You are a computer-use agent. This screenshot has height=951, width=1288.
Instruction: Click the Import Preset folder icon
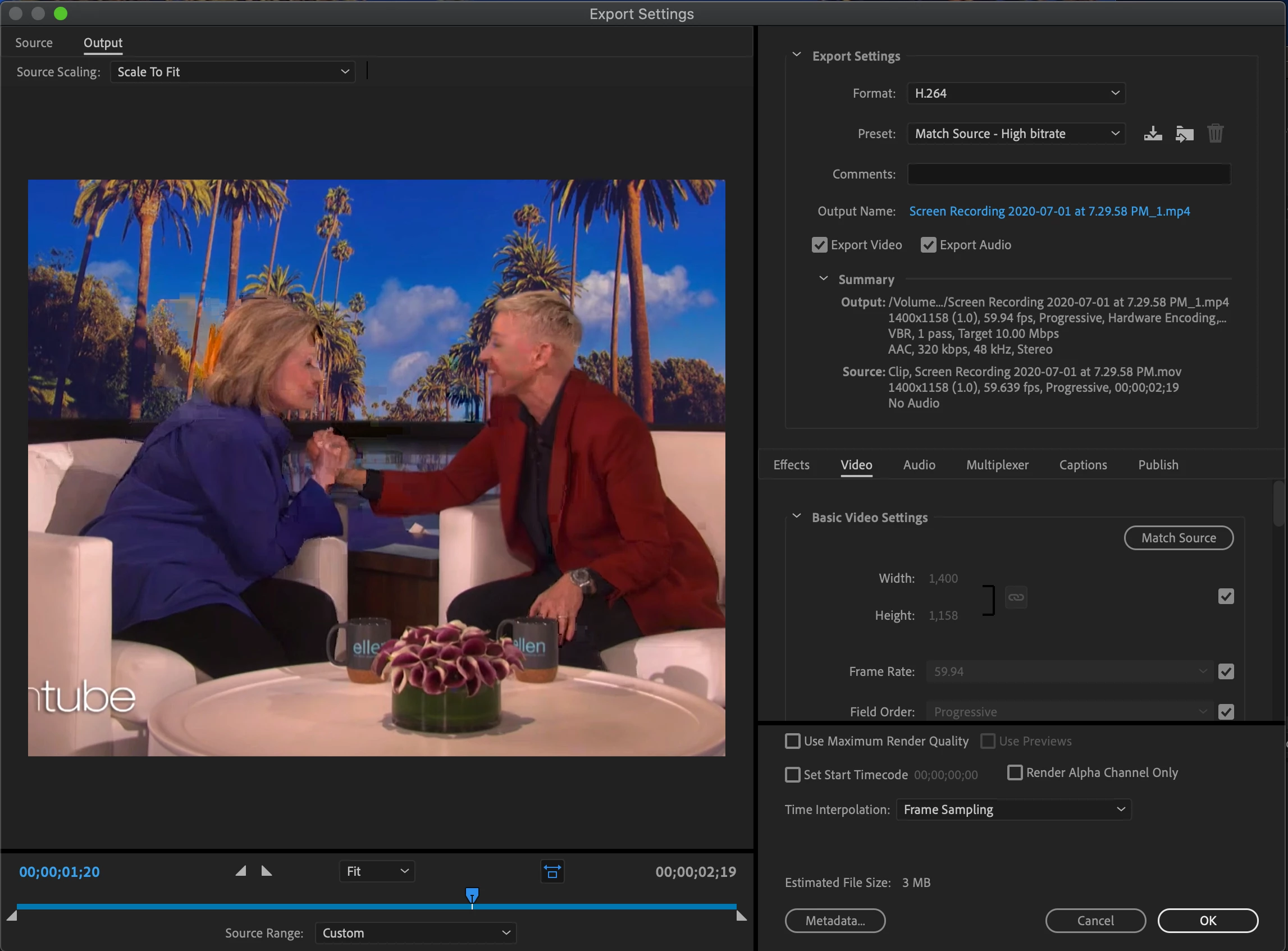click(x=1184, y=134)
